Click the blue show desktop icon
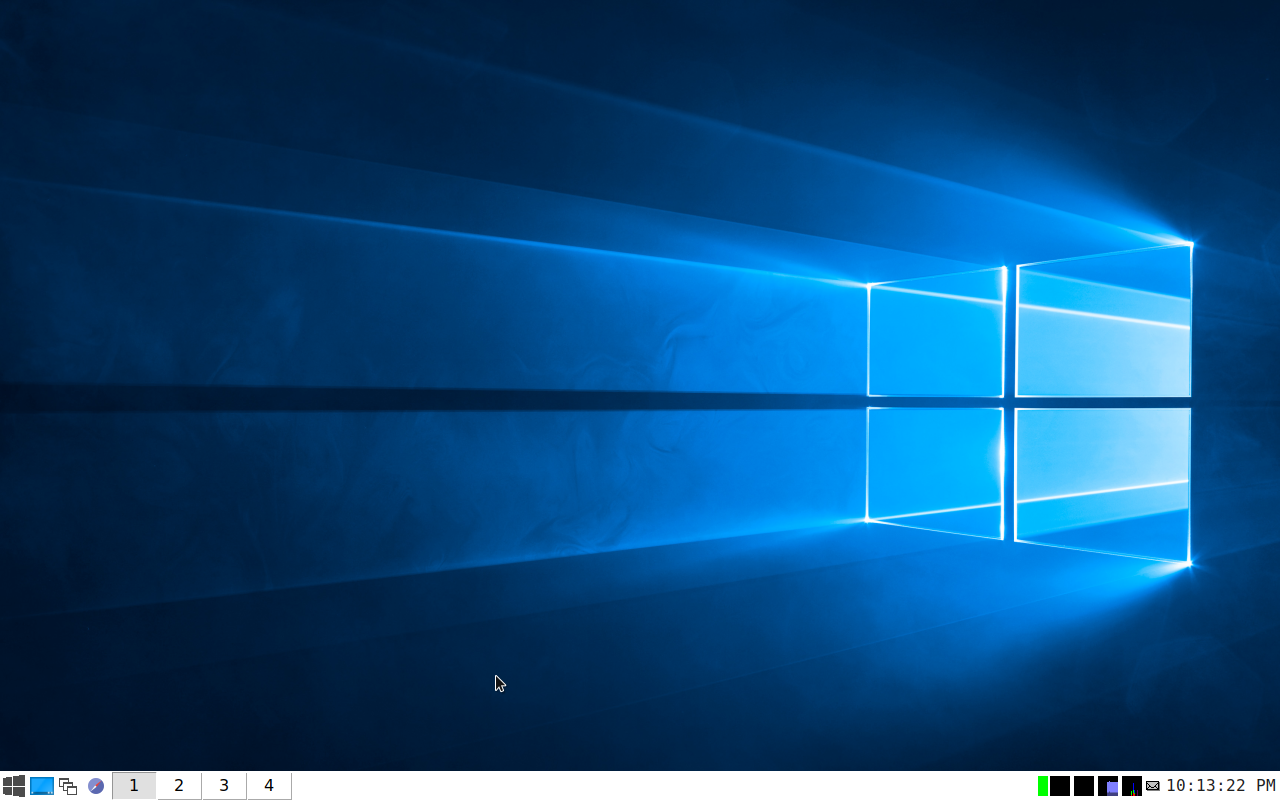The width and height of the screenshot is (1280, 800). [x=42, y=786]
